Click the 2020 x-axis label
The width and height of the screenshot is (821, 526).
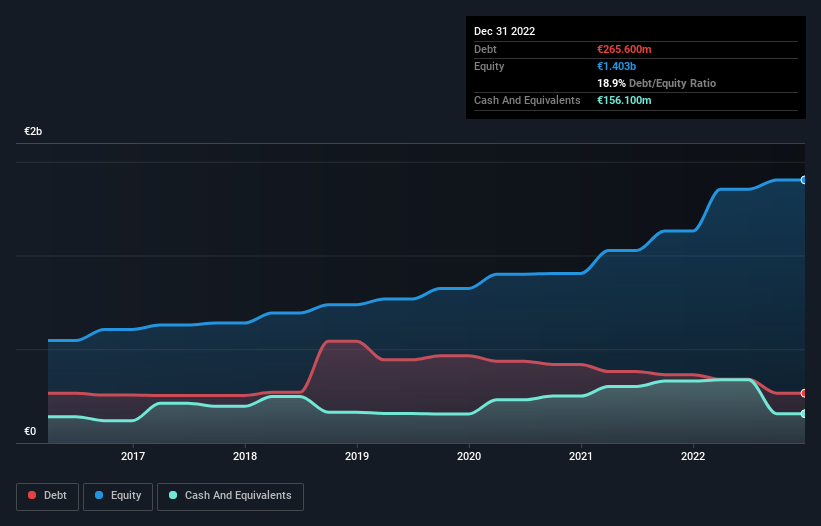(469, 456)
